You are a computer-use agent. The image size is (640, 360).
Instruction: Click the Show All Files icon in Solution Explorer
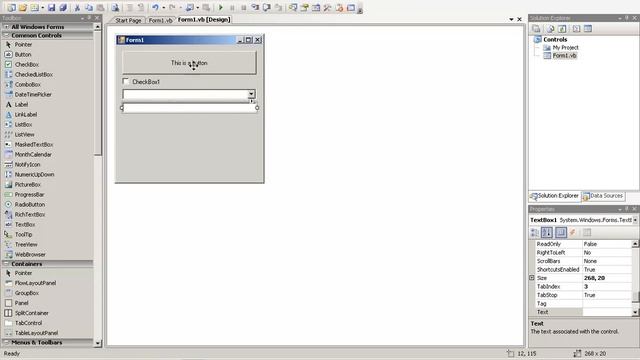[550, 29]
